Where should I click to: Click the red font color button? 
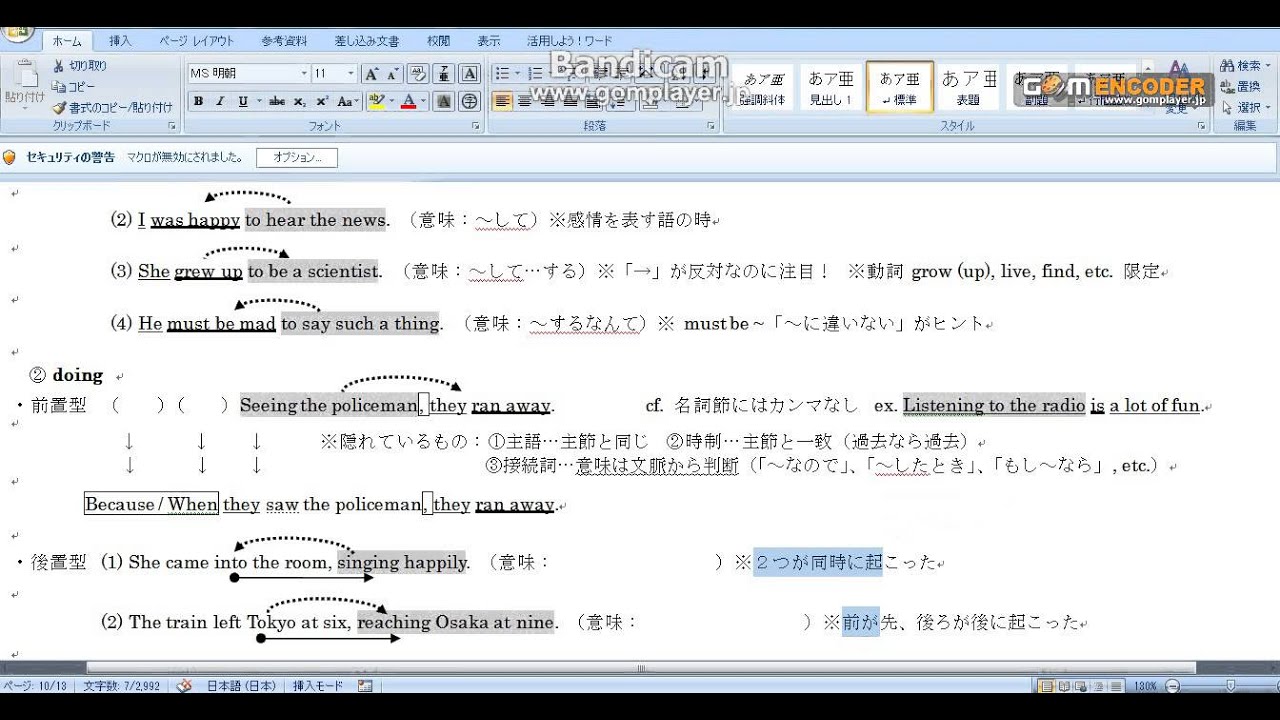[x=408, y=102]
